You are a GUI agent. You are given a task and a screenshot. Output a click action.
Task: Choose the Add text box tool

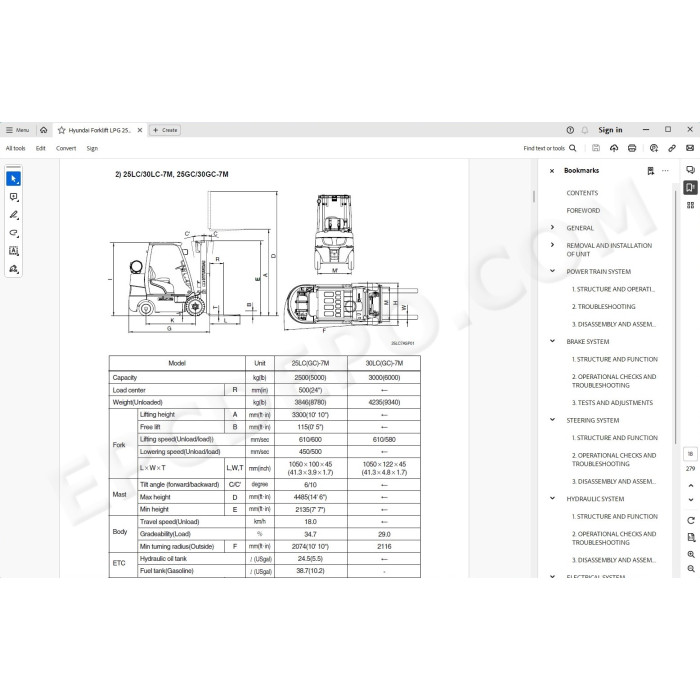[13, 250]
